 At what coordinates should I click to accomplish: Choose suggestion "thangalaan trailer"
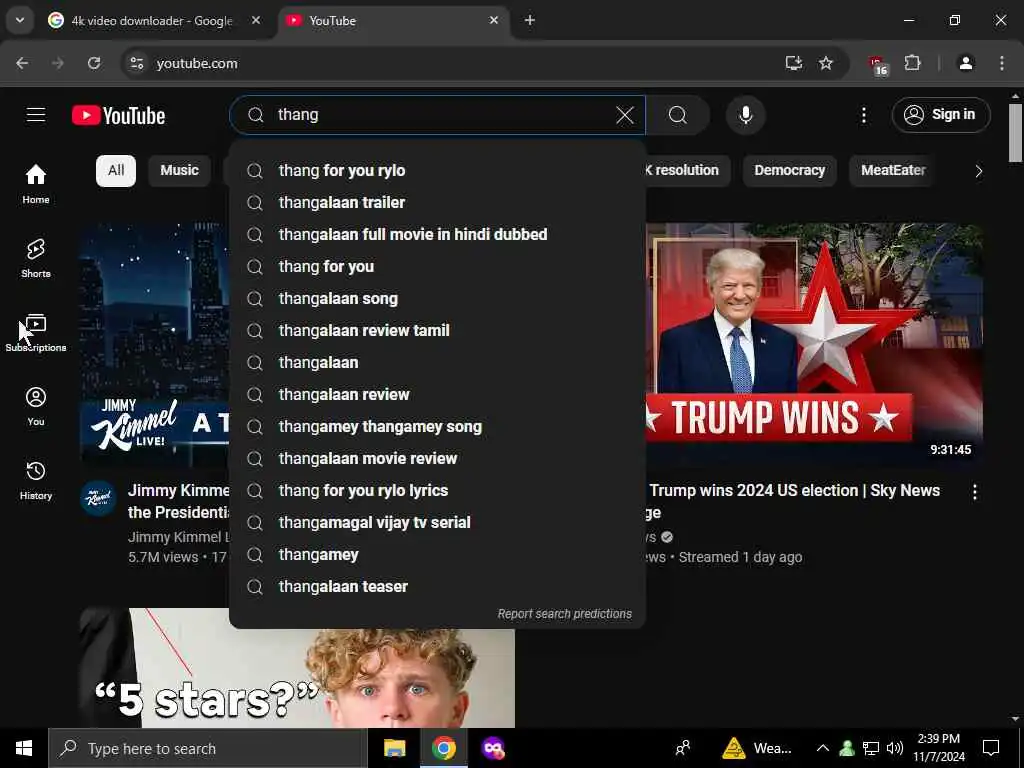(438, 202)
